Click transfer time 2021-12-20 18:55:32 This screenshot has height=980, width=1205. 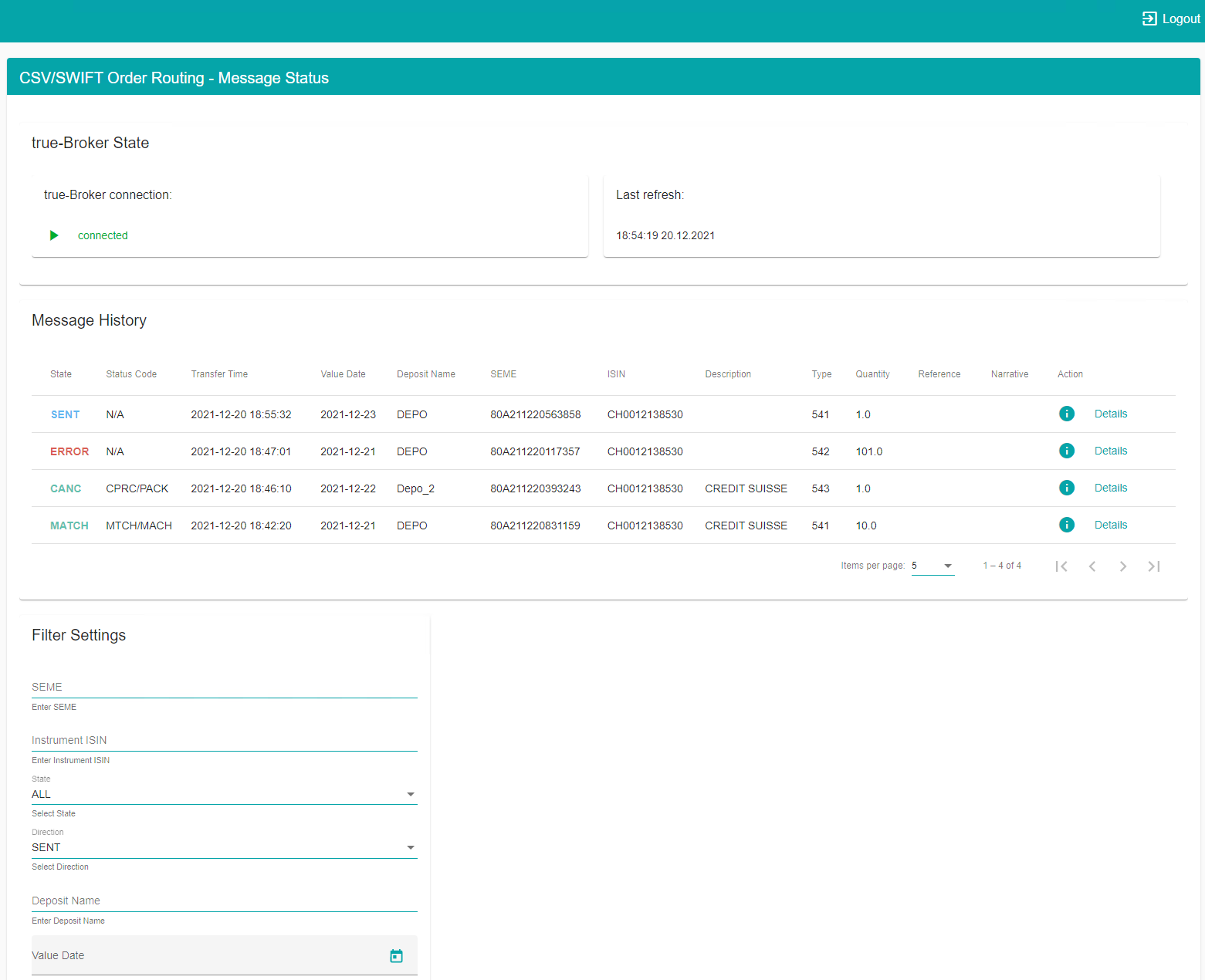coord(242,414)
